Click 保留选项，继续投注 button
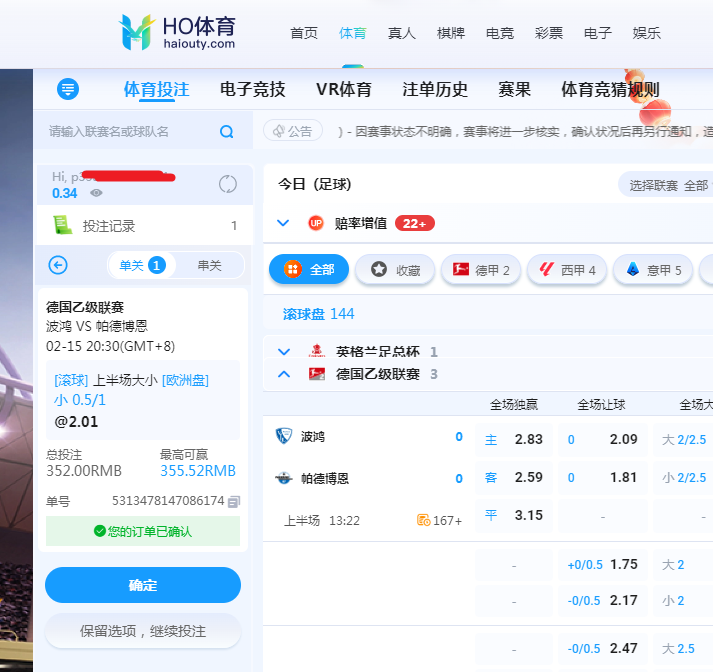The width and height of the screenshot is (713, 672). (143, 631)
